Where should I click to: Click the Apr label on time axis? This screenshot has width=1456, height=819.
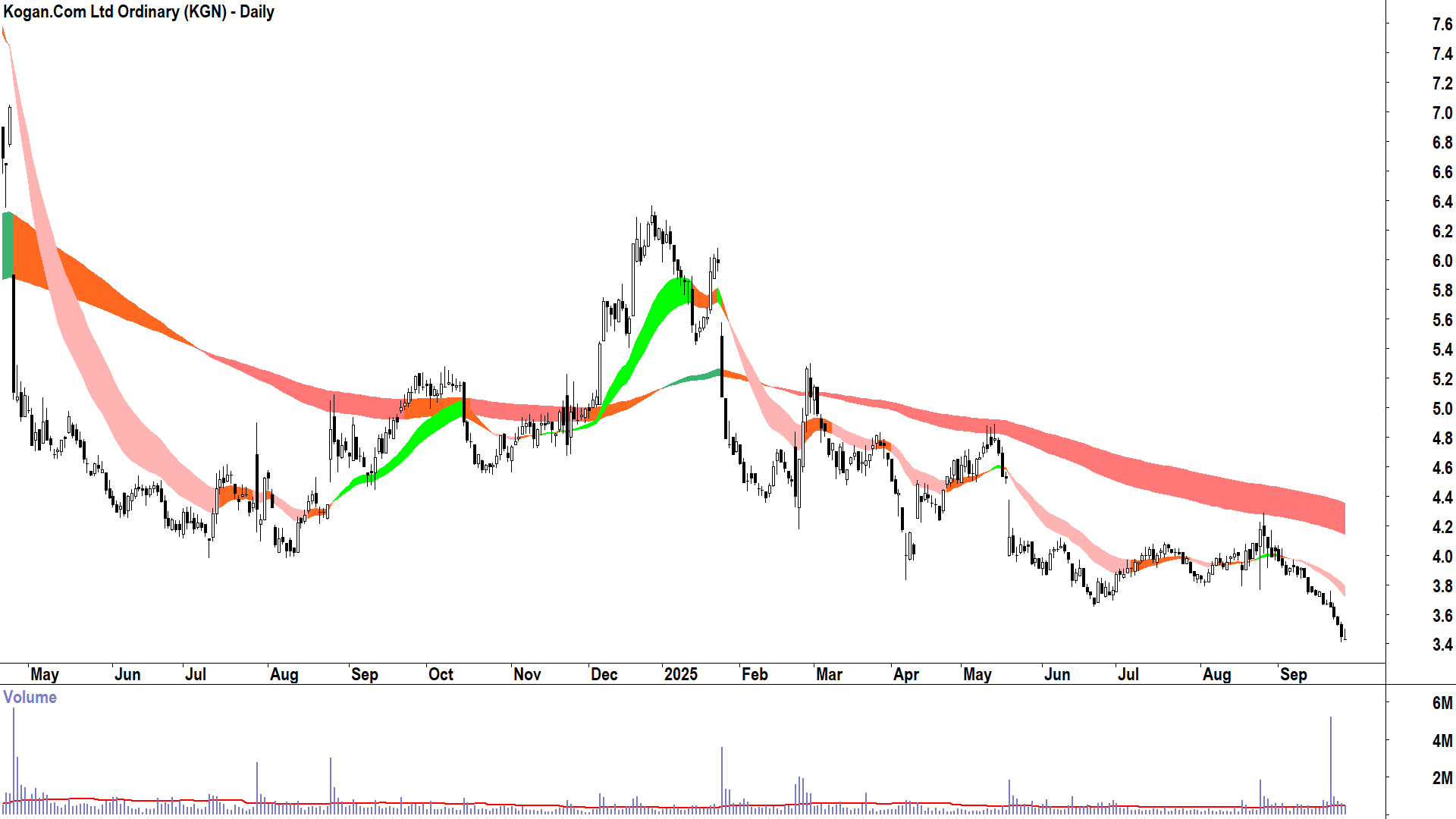pos(906,674)
